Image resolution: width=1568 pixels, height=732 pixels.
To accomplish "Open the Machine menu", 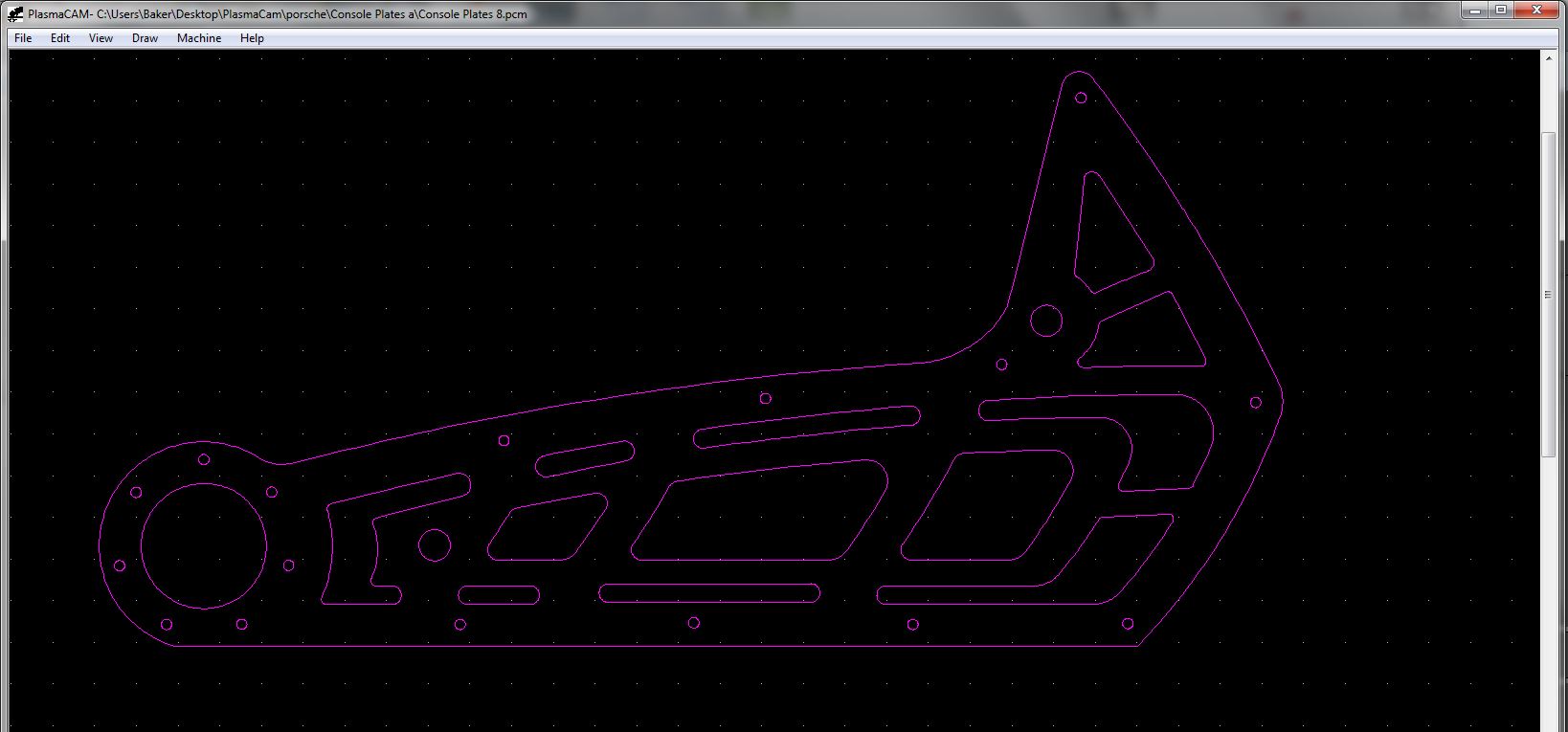I will click(199, 38).
